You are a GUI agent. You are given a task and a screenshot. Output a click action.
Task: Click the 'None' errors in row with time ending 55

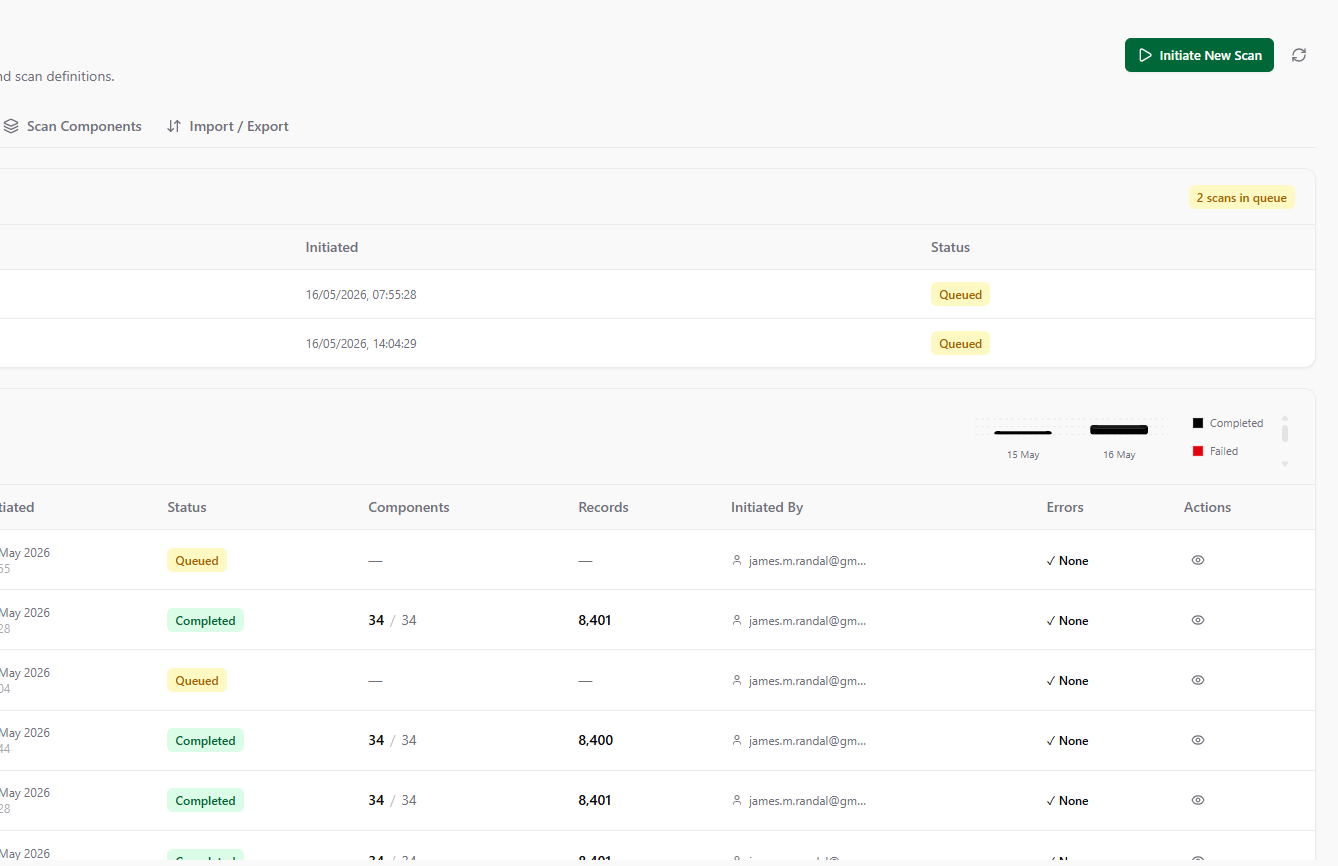coord(1073,561)
